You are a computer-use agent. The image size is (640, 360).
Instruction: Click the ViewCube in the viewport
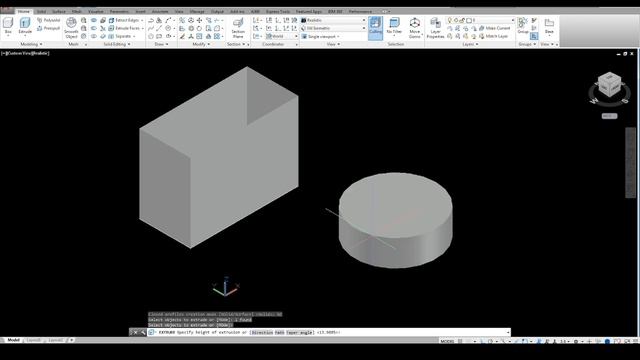(609, 85)
